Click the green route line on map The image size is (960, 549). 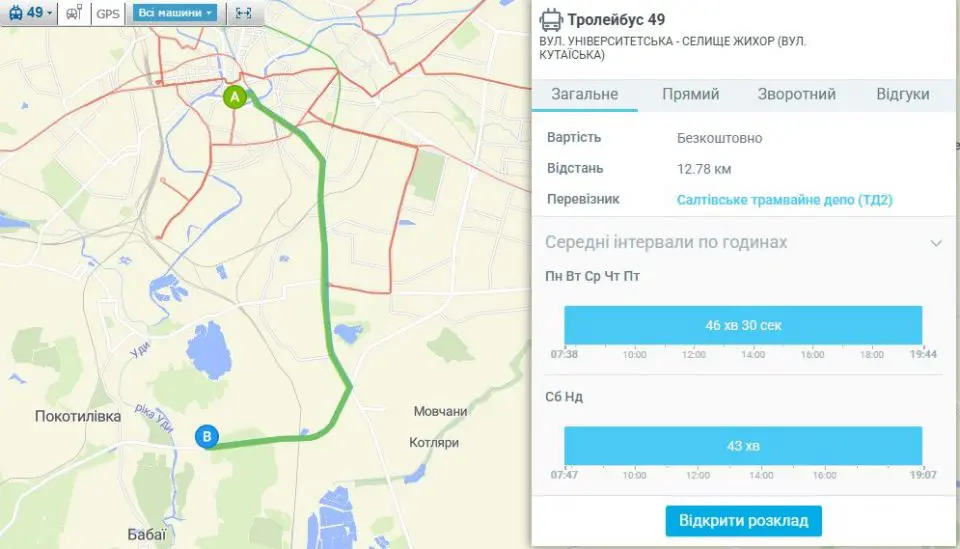(324, 245)
